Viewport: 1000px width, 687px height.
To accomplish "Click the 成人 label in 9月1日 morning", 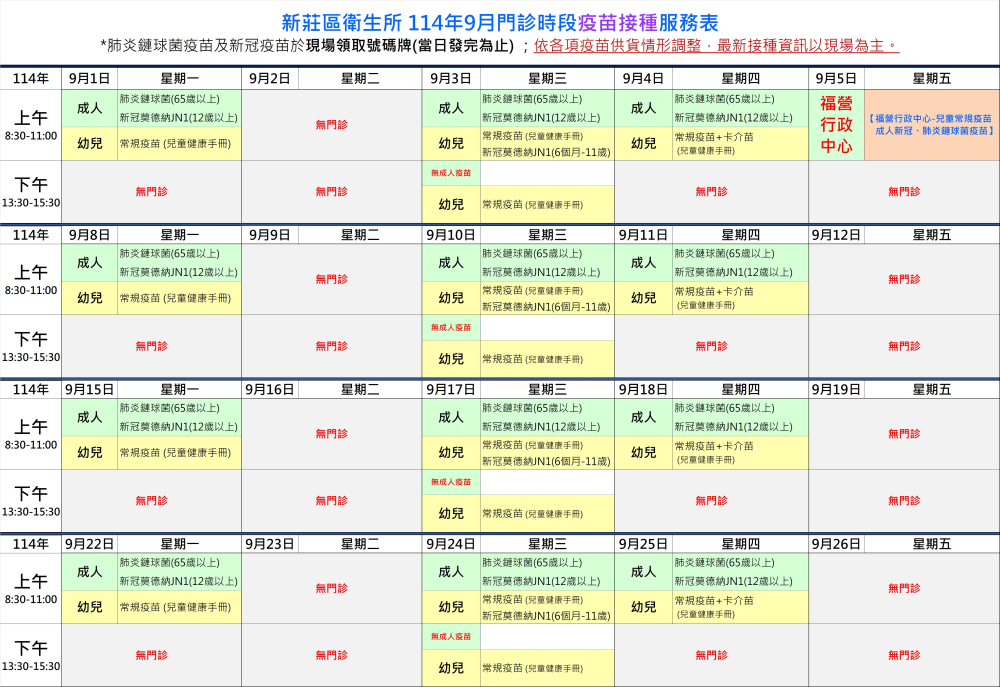I will point(89,108).
